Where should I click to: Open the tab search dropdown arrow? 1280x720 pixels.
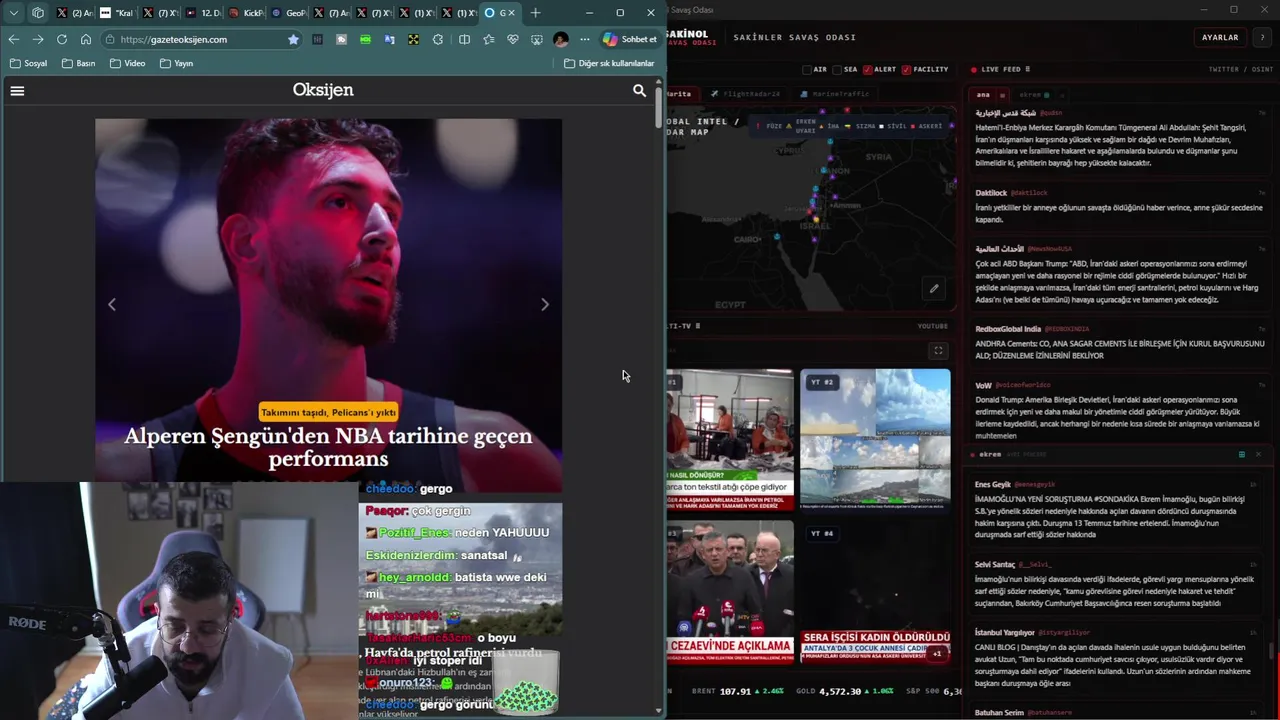(x=13, y=13)
